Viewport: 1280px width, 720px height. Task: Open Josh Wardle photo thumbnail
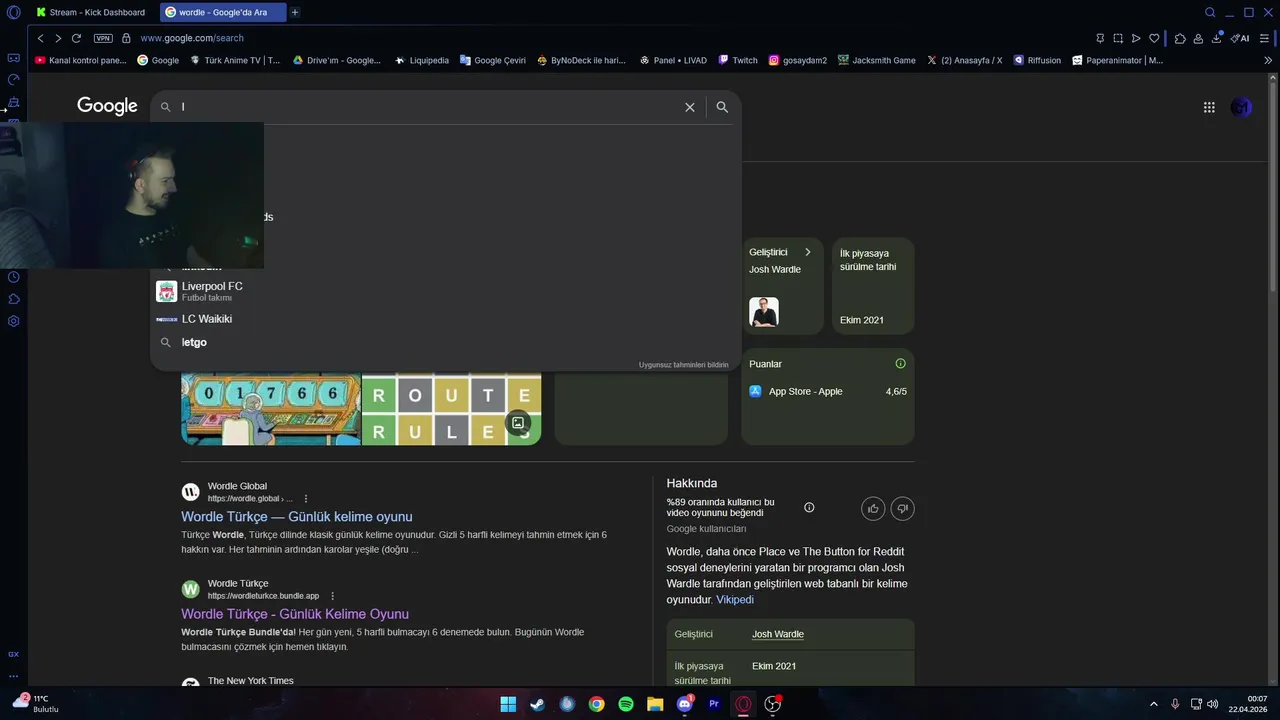[x=764, y=312]
